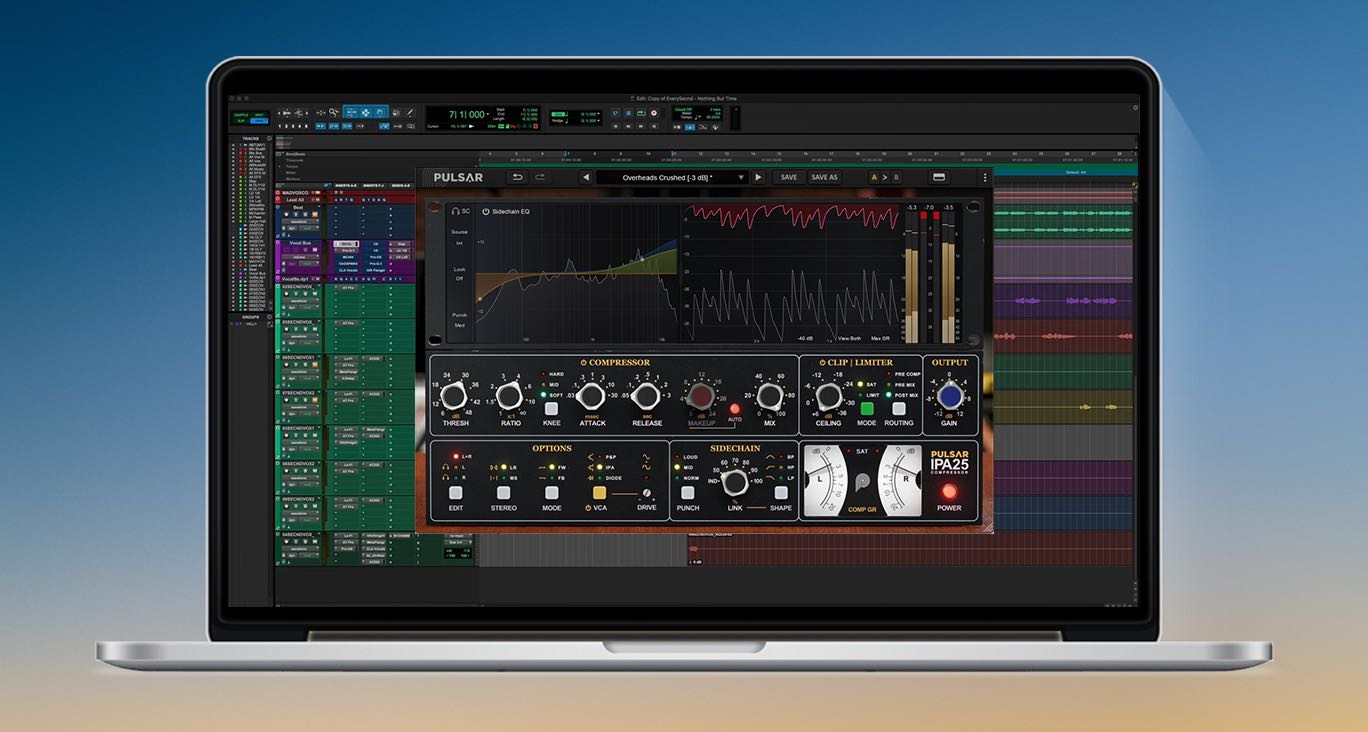Load the previous preset with the left arrow
Viewport: 1368px width, 732px height.
click(585, 177)
